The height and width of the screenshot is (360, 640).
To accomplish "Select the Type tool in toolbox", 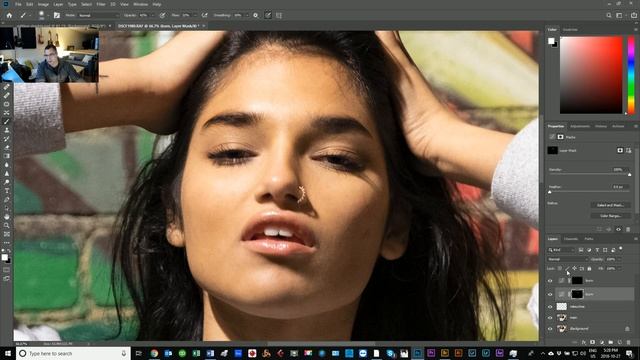I will click(7, 191).
